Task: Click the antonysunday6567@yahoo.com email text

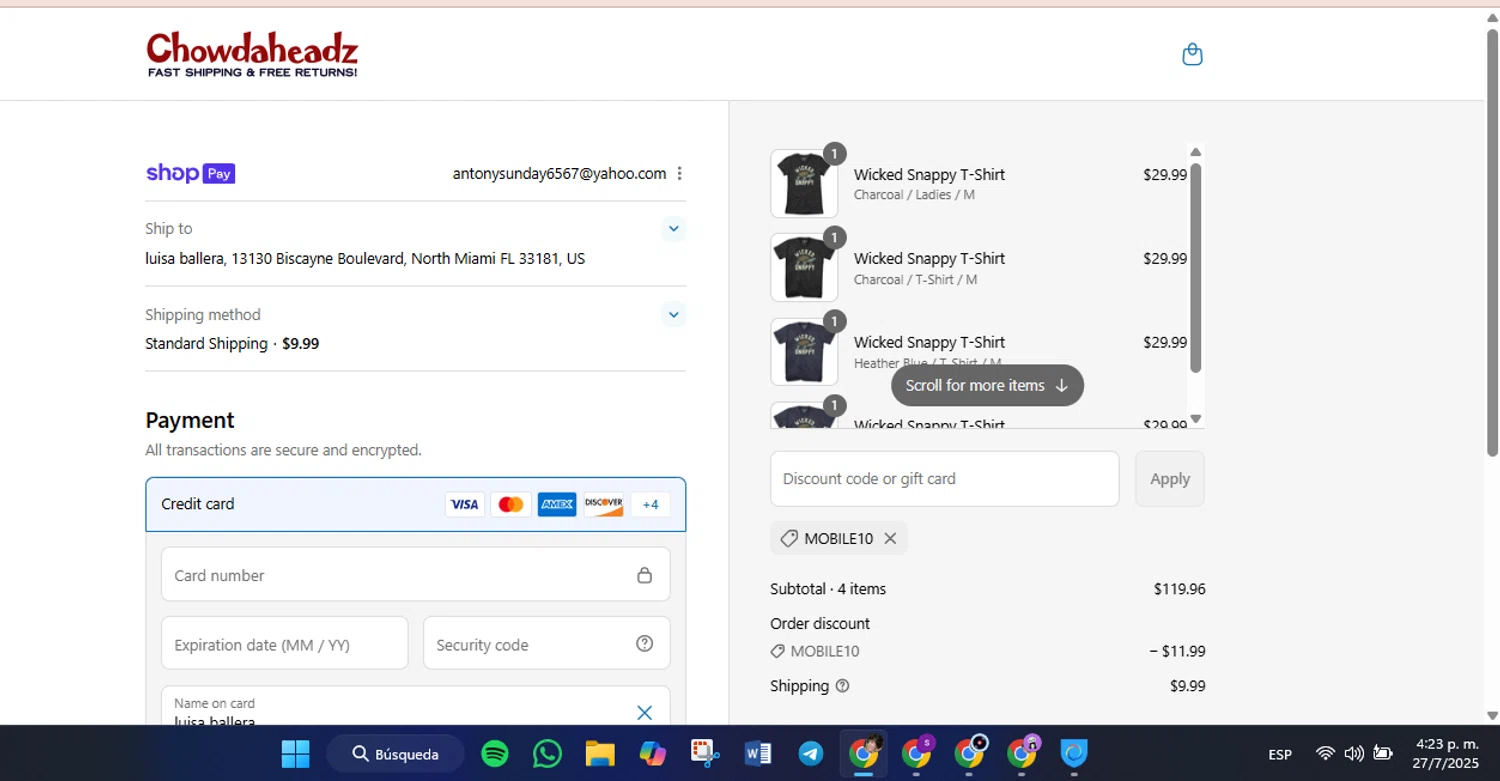Action: click(559, 174)
